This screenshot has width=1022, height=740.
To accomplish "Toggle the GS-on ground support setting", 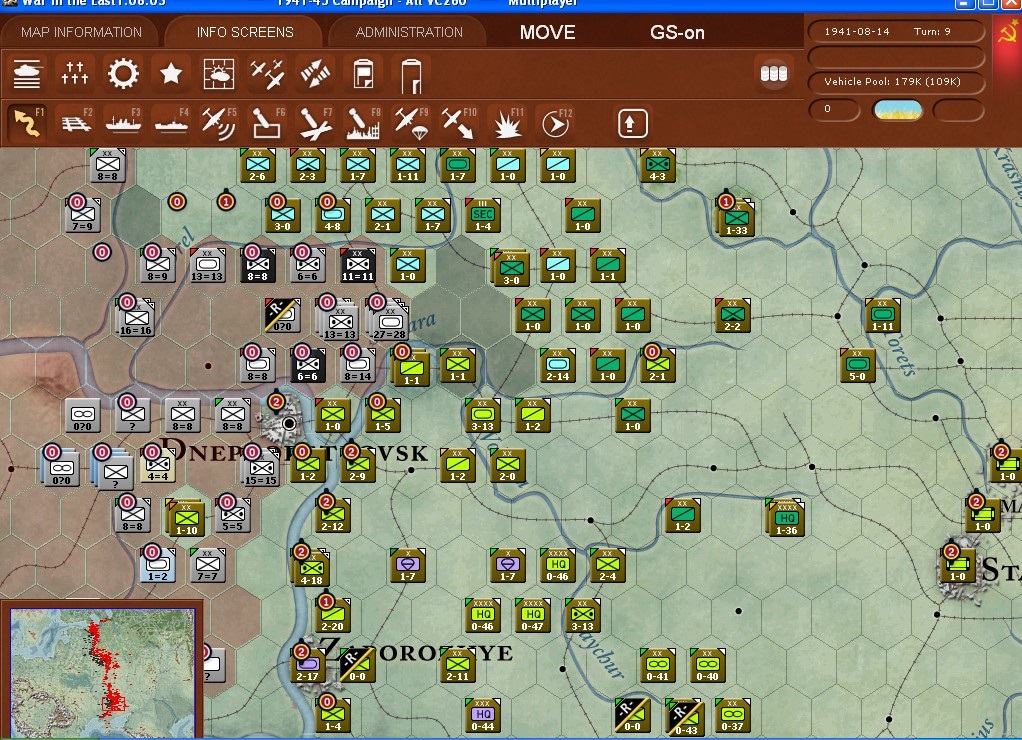I will 677,33.
